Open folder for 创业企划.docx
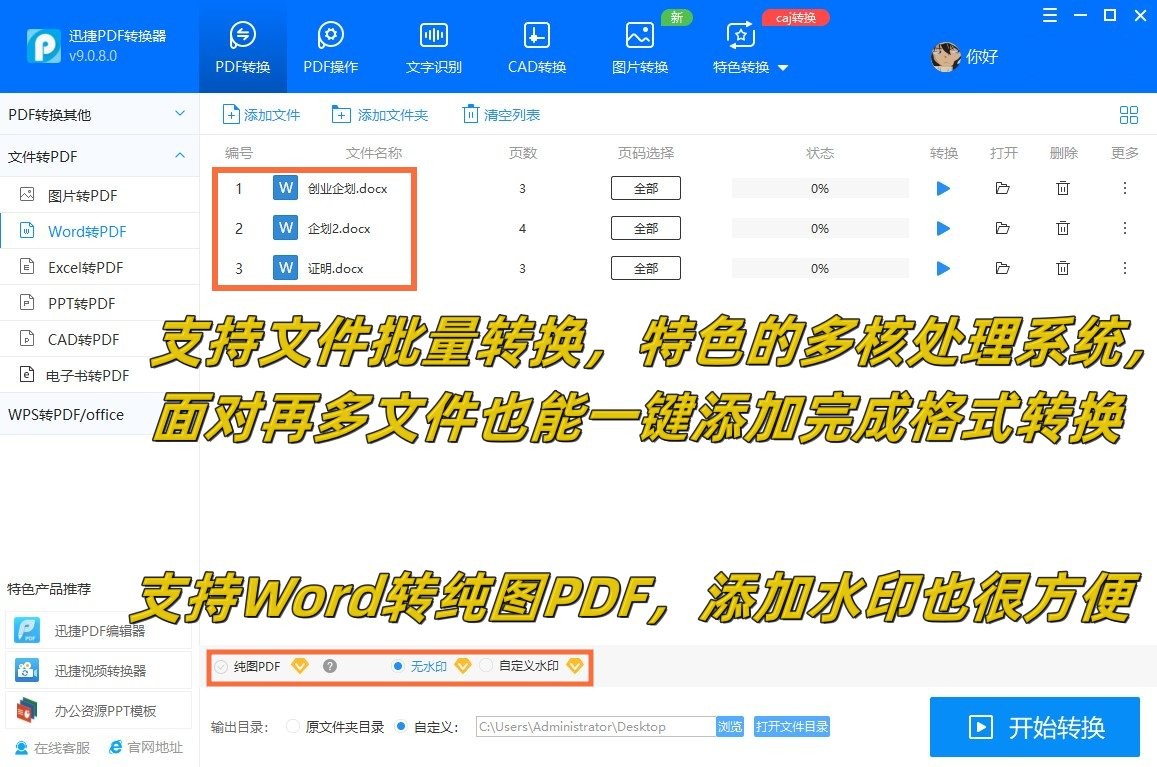The width and height of the screenshot is (1157, 767). point(1002,188)
